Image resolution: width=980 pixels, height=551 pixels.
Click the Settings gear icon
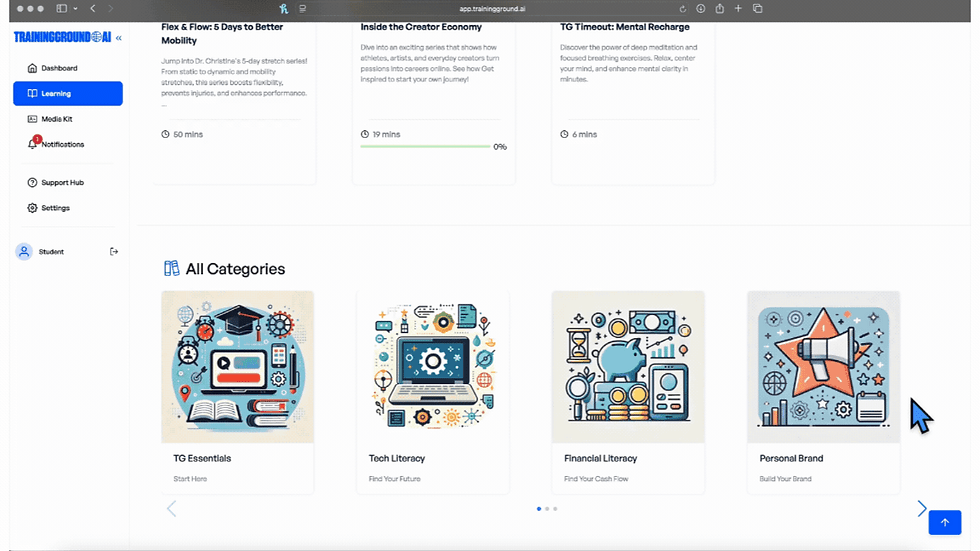pyautogui.click(x=32, y=208)
